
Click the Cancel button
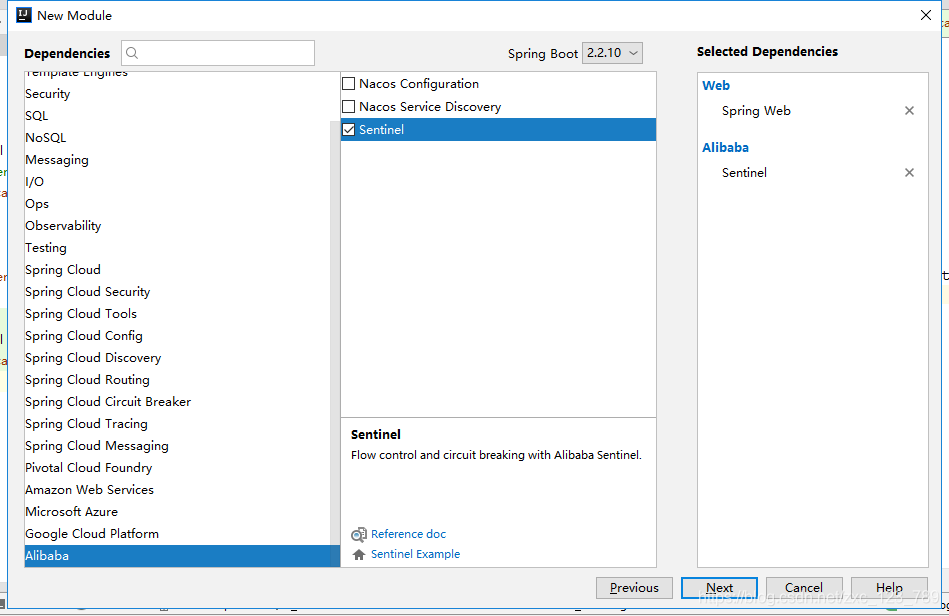804,588
